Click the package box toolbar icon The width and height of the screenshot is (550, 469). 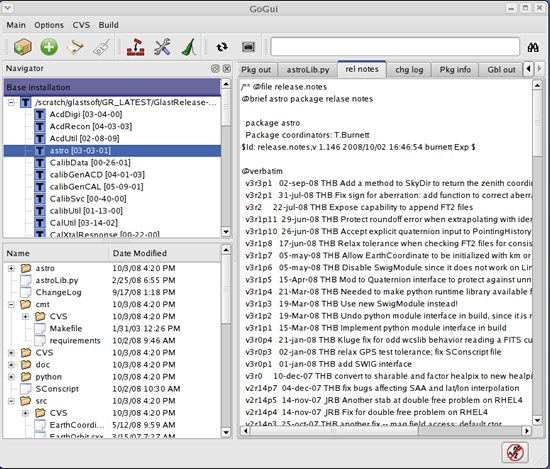tap(23, 47)
